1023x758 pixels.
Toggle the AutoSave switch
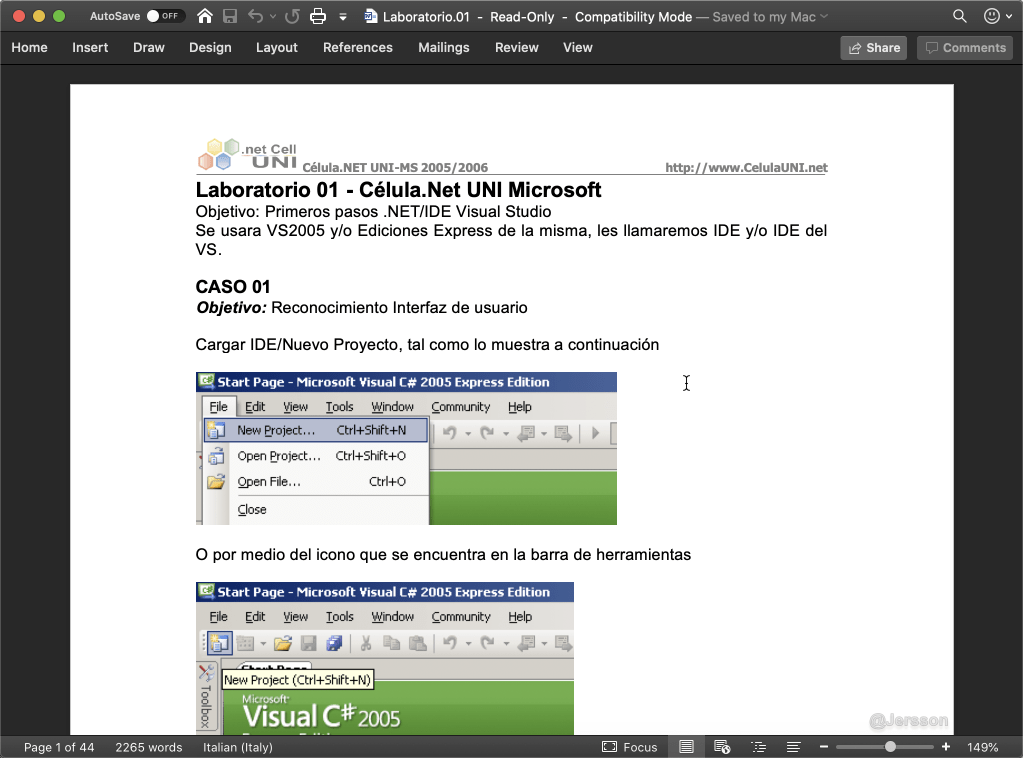tap(165, 16)
